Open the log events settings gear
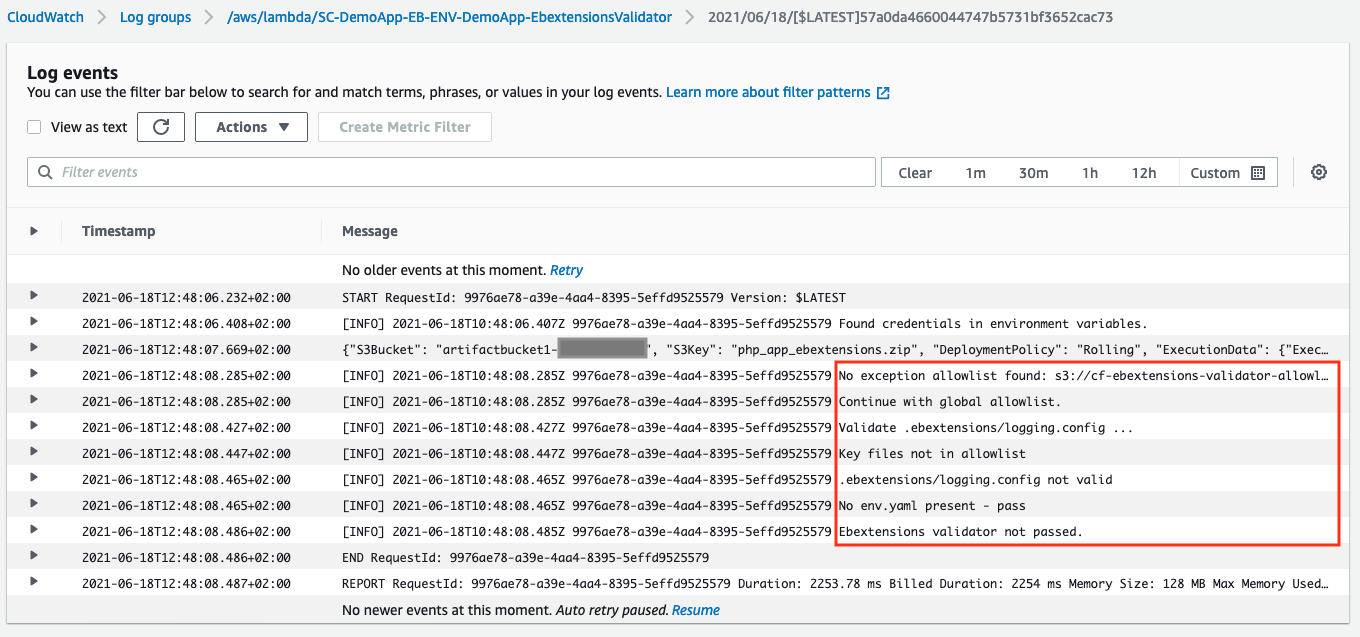The image size is (1360, 637). click(1319, 172)
